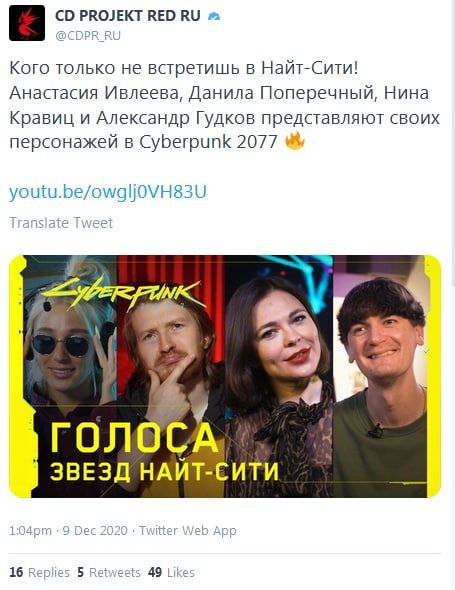The height and width of the screenshot is (590, 455).
Task: Show the 49 Likes list
Action: 171,572
